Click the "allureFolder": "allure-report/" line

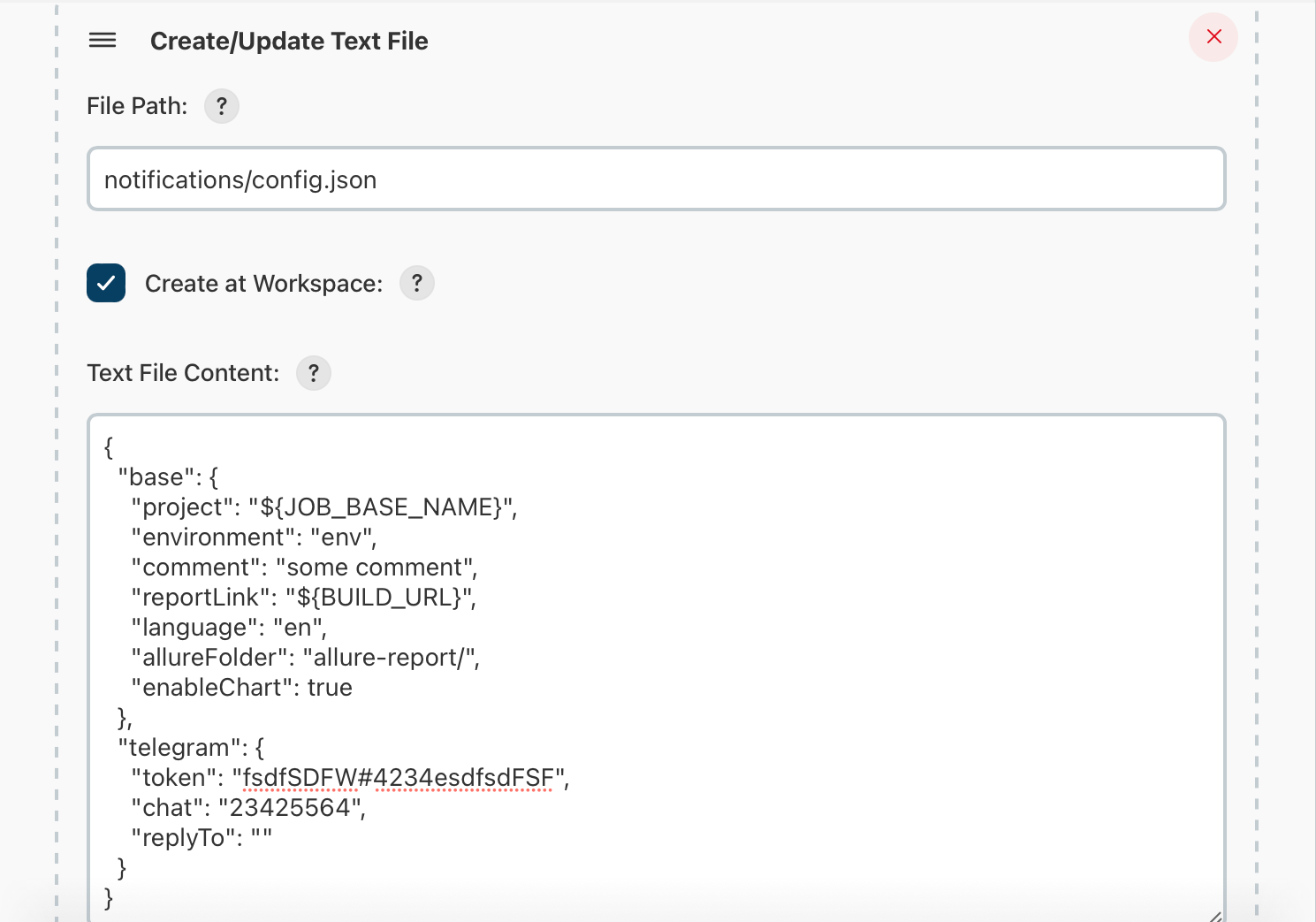coord(306,658)
